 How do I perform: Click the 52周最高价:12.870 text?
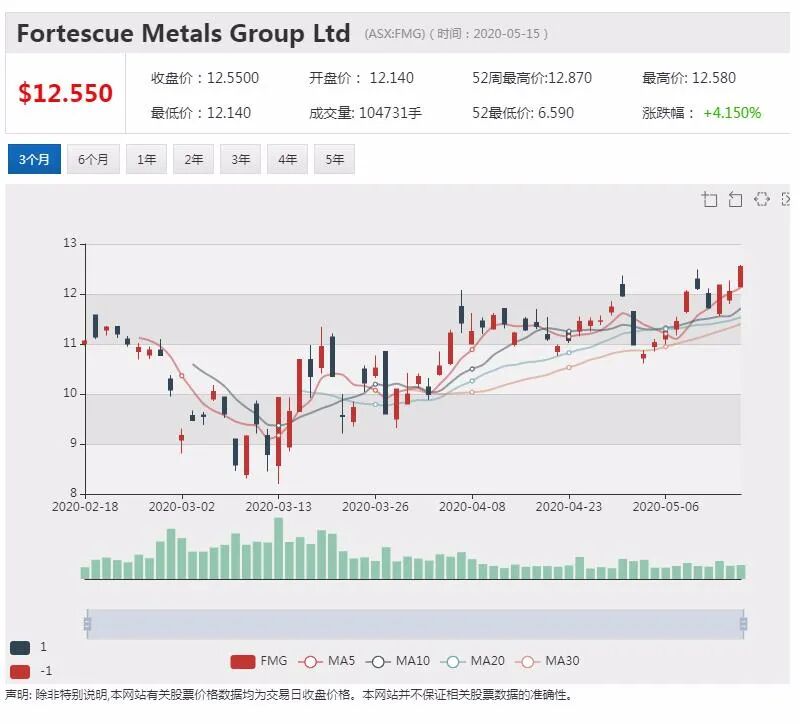(x=532, y=78)
